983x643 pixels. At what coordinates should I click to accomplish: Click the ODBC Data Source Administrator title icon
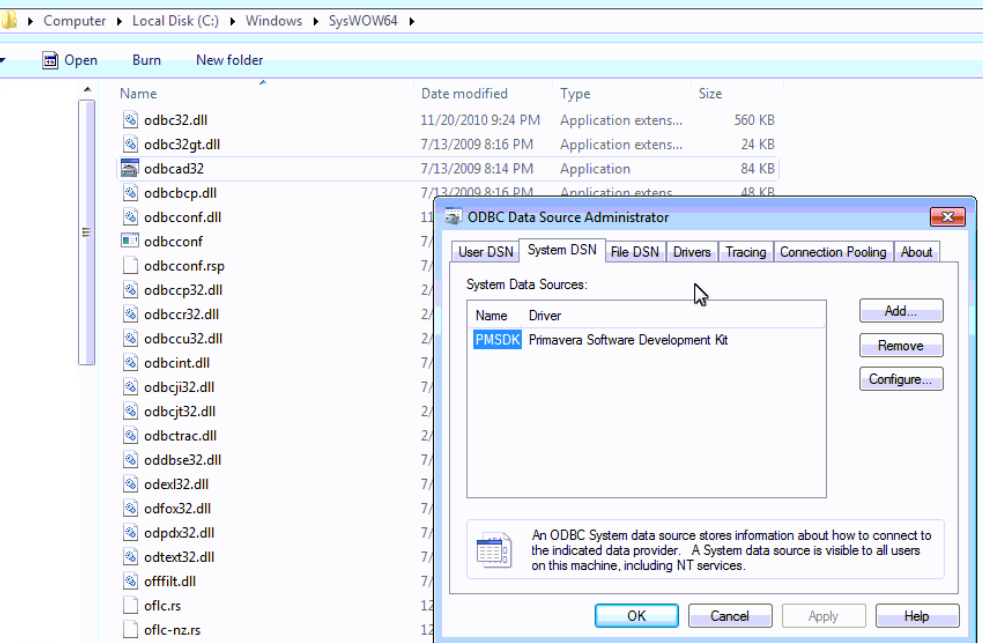pos(453,217)
